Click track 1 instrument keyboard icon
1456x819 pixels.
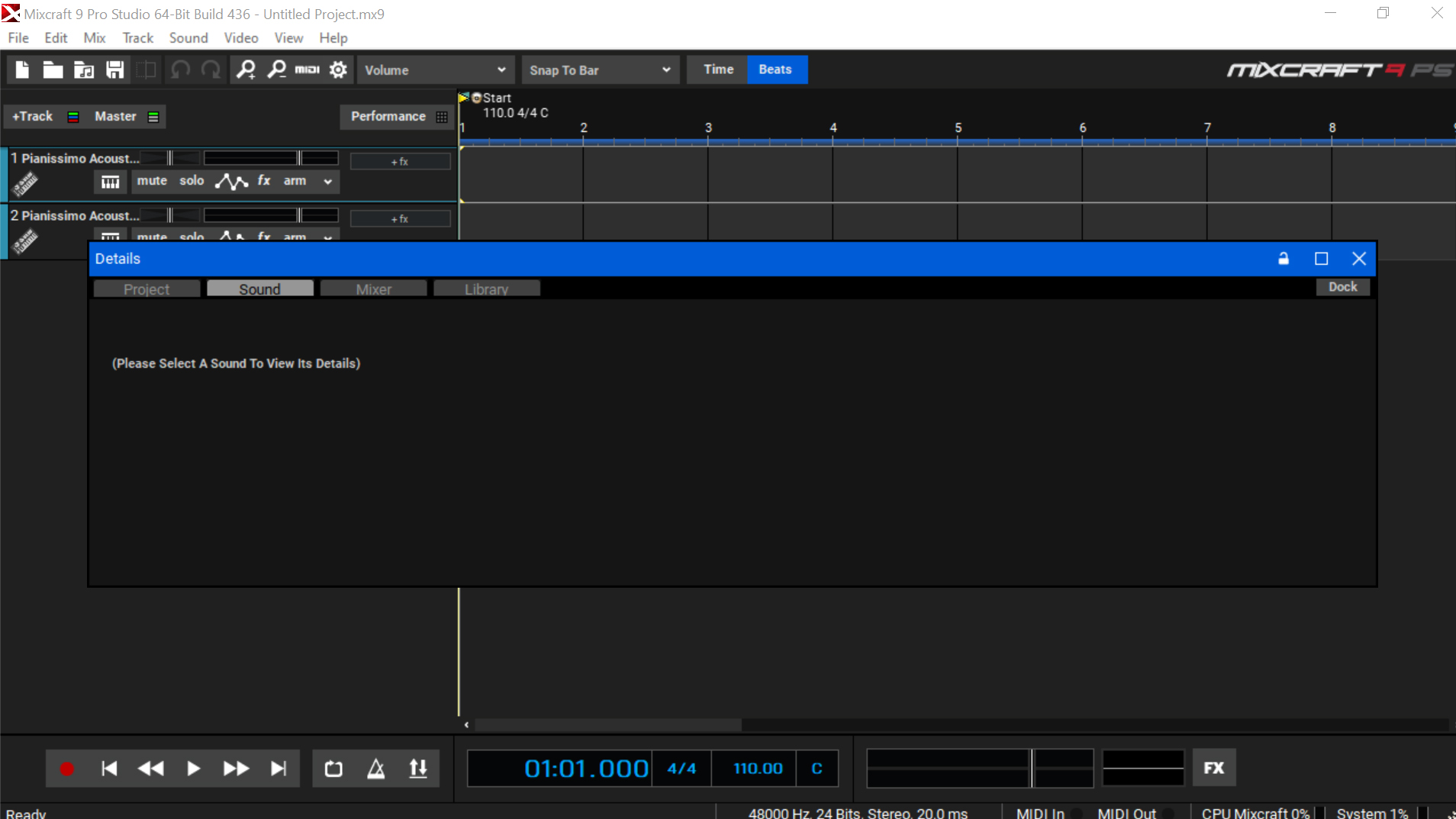pos(110,182)
